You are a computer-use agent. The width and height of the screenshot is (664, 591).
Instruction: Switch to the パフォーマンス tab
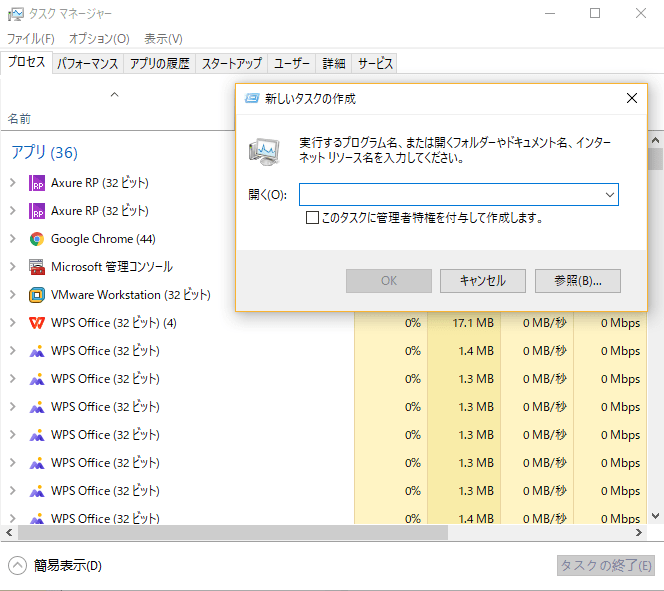[x=88, y=64]
